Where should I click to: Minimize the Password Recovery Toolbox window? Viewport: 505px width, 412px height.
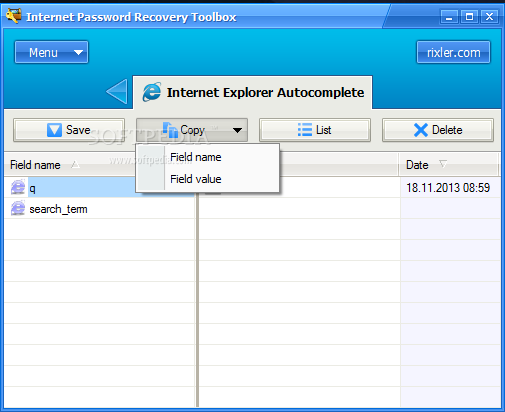(449, 17)
